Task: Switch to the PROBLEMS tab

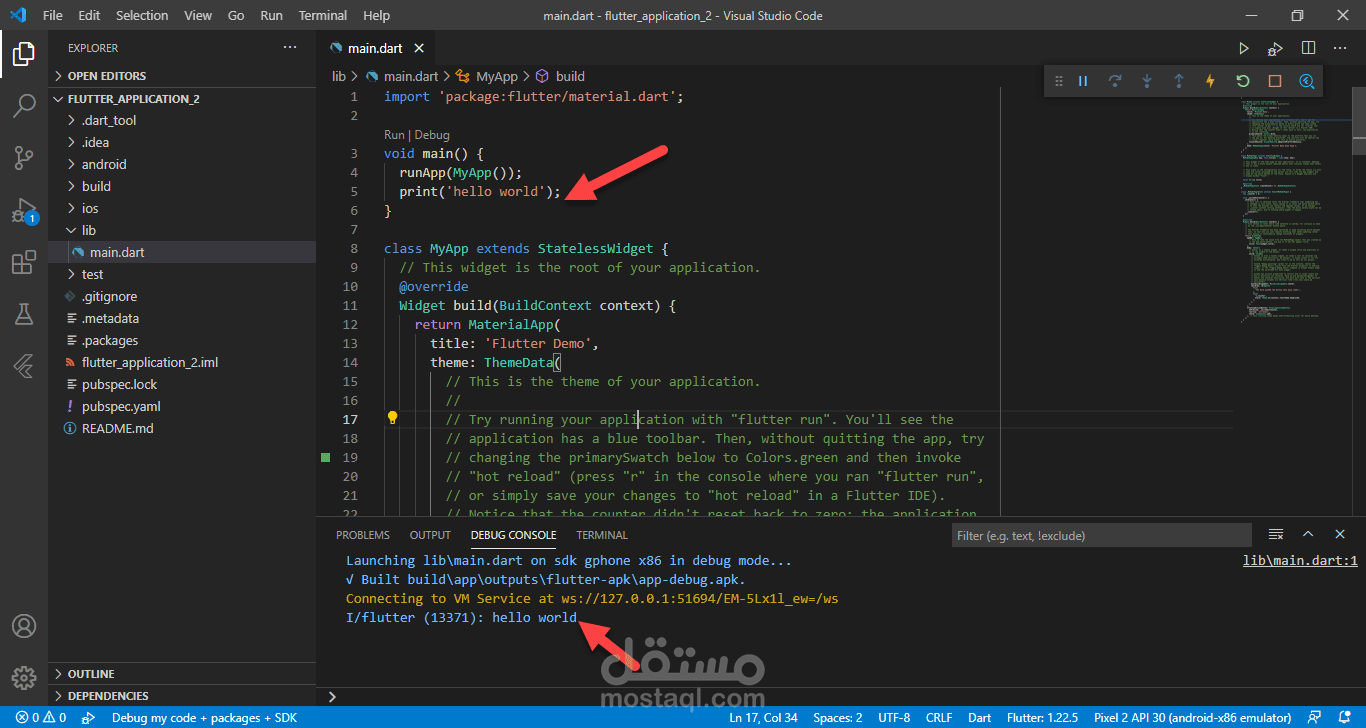Action: 363,535
